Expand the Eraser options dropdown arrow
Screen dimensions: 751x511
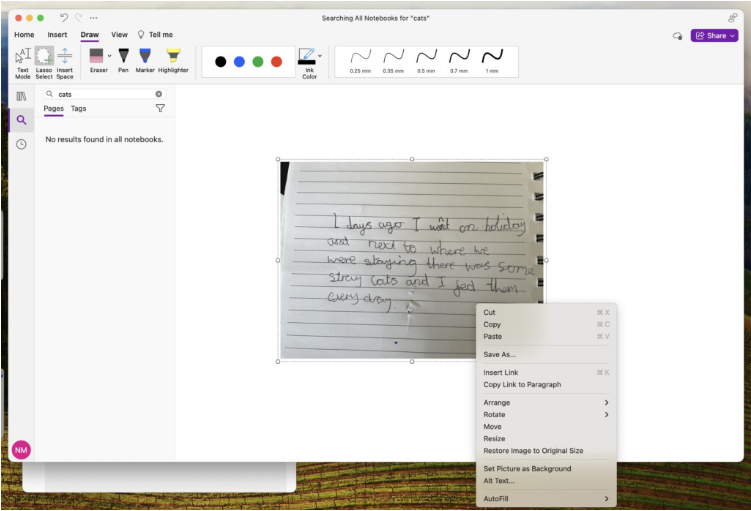click(x=109, y=56)
